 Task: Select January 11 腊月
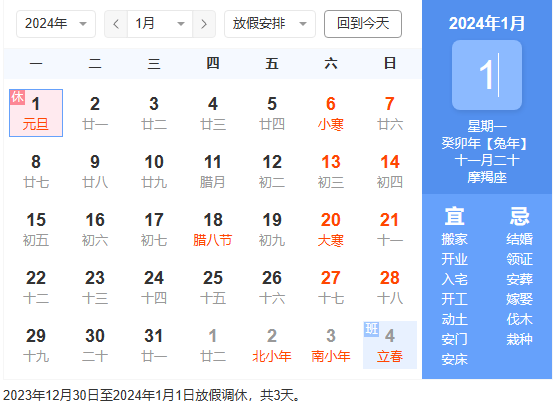(x=213, y=171)
